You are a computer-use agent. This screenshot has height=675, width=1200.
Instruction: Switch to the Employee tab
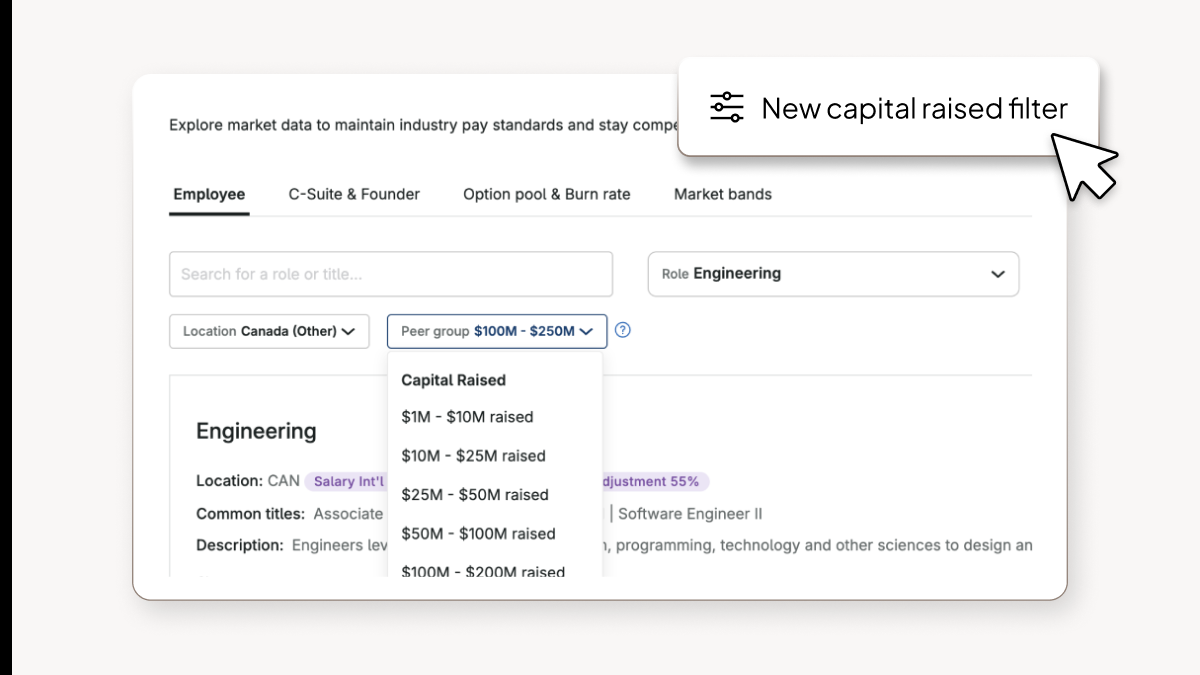point(209,194)
